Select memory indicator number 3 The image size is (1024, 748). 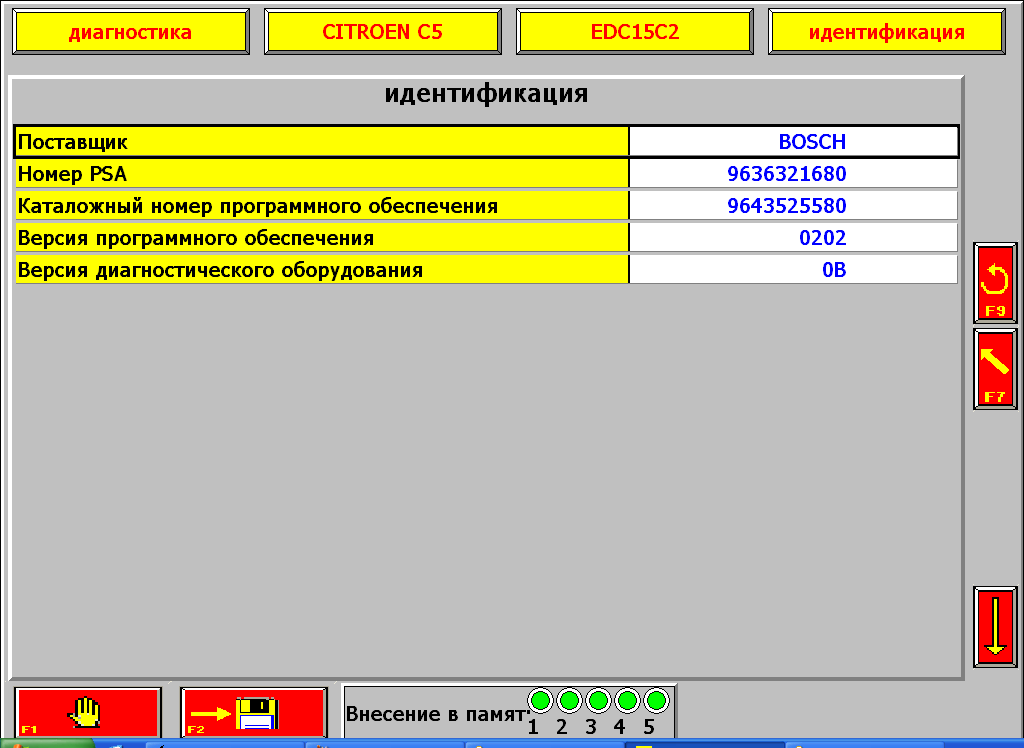598,701
